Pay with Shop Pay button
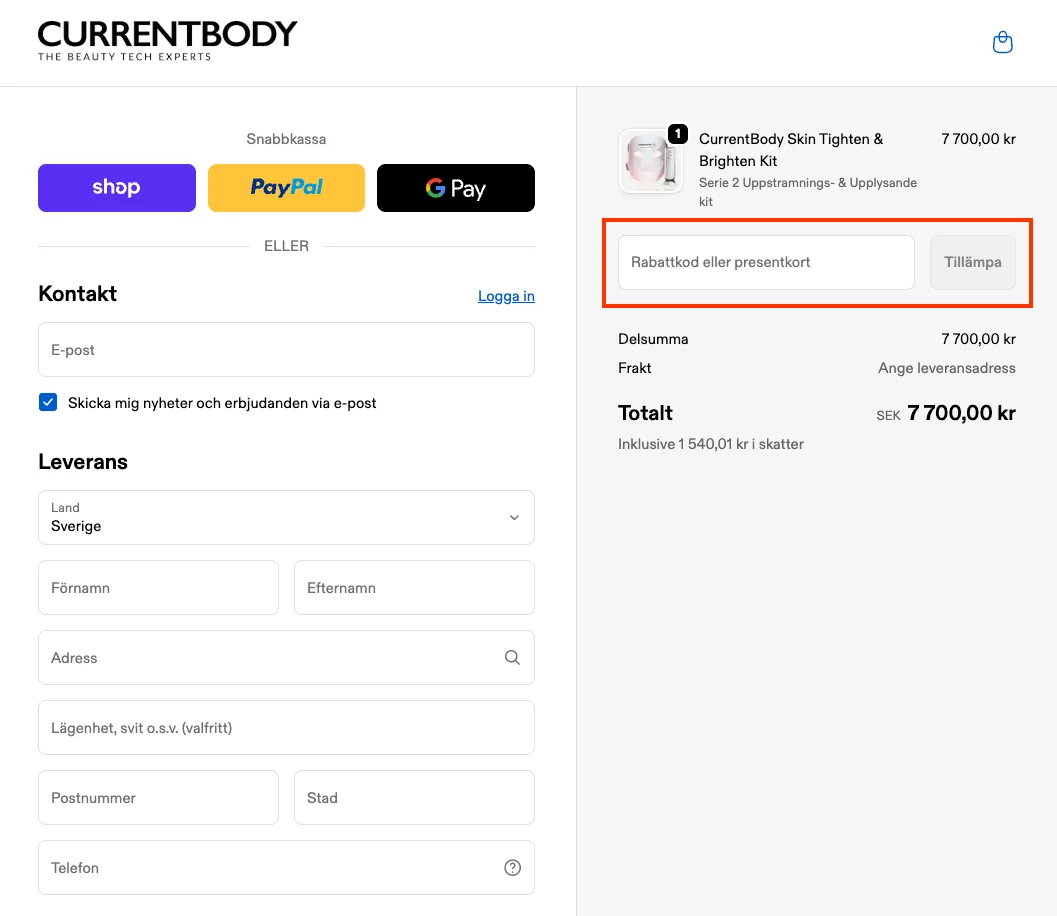The height and width of the screenshot is (916, 1057). (117, 188)
